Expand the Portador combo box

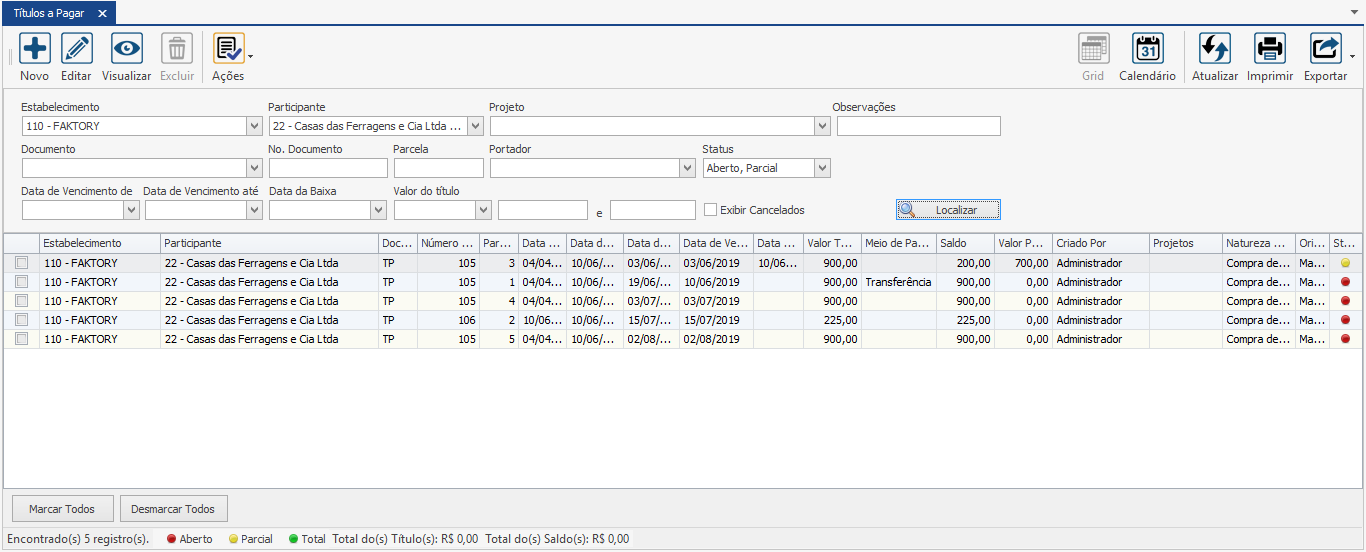pos(686,168)
